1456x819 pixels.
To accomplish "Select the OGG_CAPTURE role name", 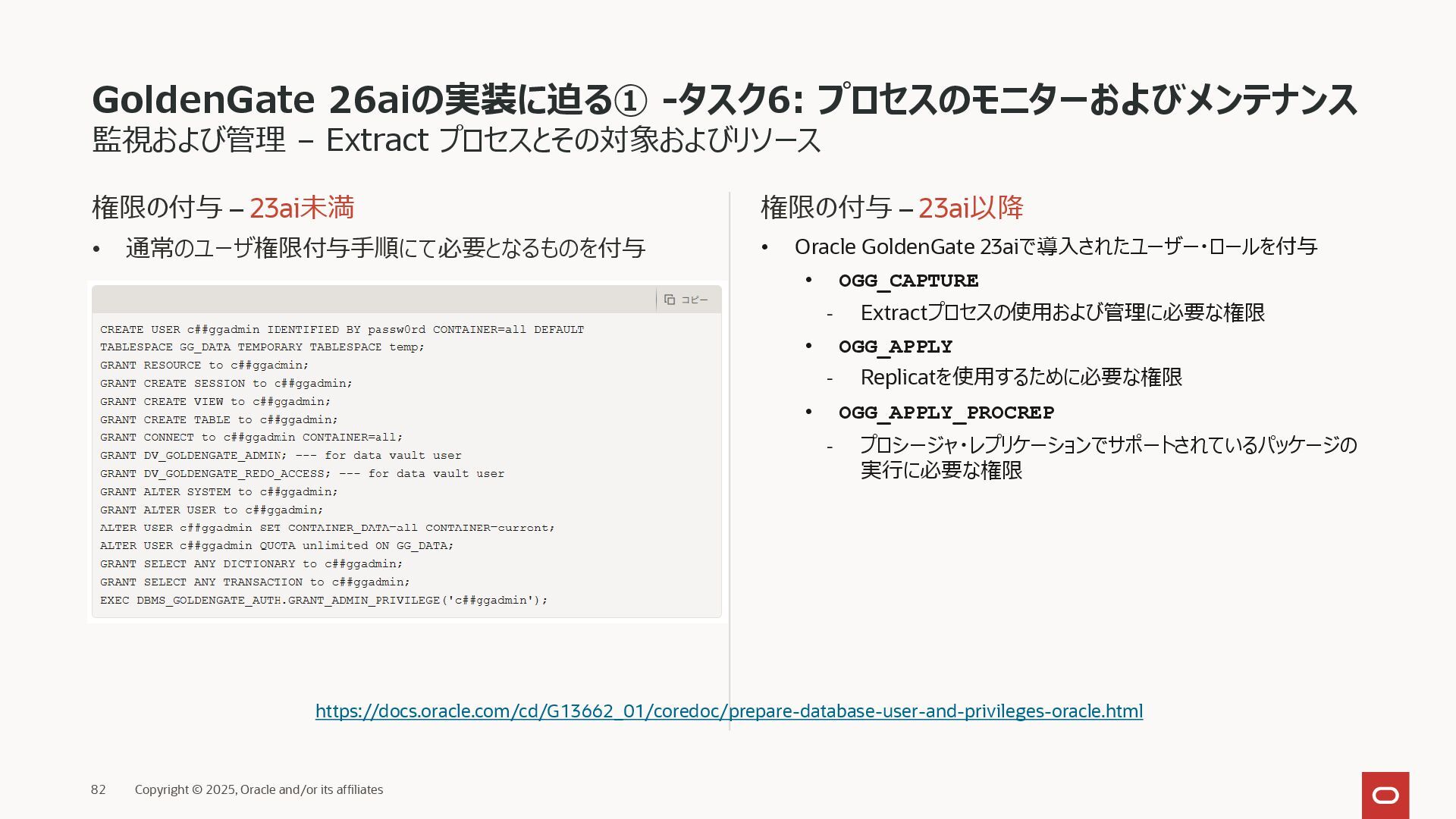I will pos(908,281).
